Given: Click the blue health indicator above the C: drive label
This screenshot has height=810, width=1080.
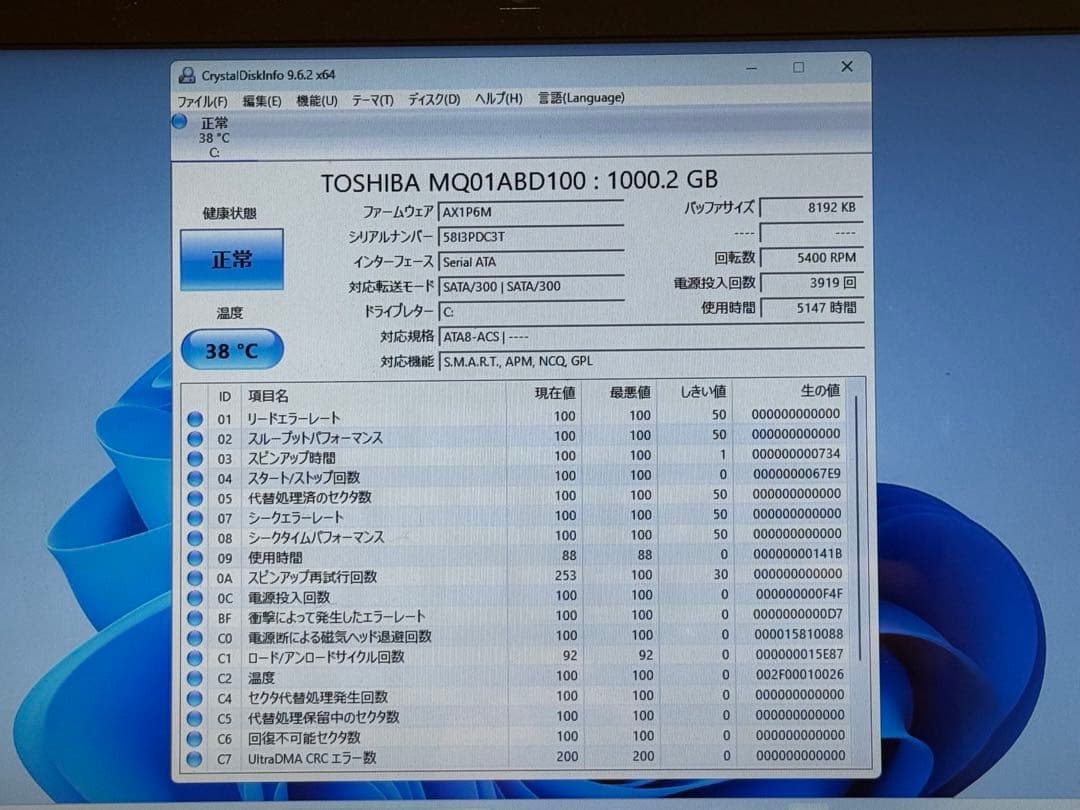Looking at the screenshot, I should (x=179, y=122).
